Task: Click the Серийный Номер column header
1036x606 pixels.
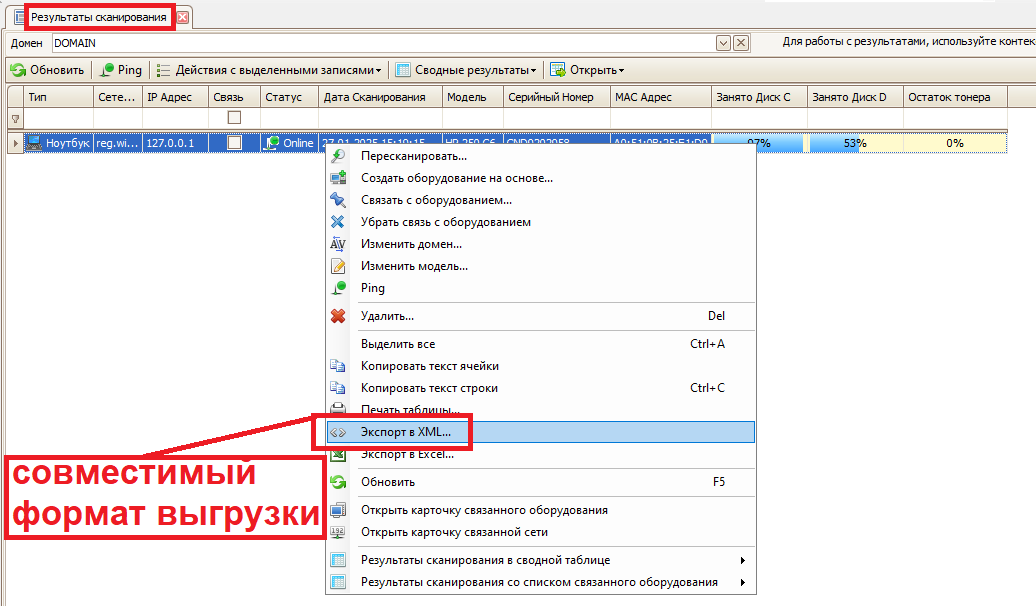Action: click(x=556, y=97)
